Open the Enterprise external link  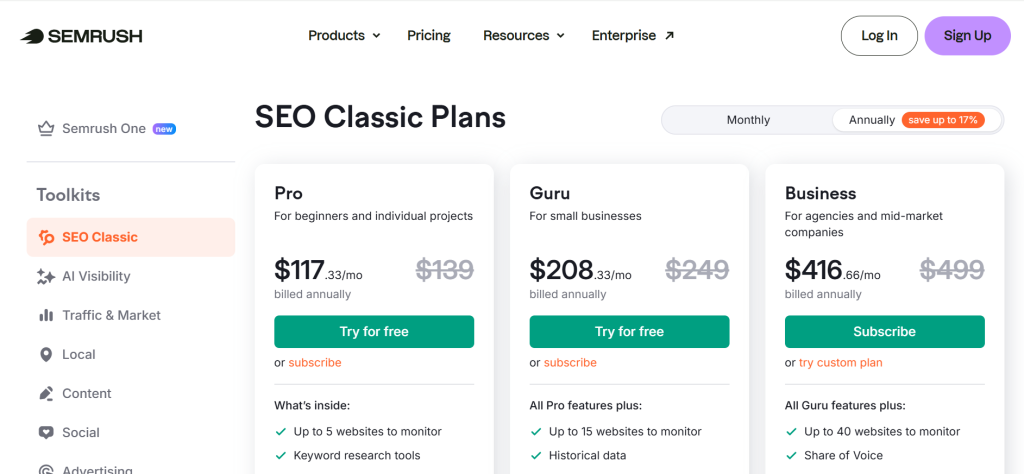click(x=633, y=36)
